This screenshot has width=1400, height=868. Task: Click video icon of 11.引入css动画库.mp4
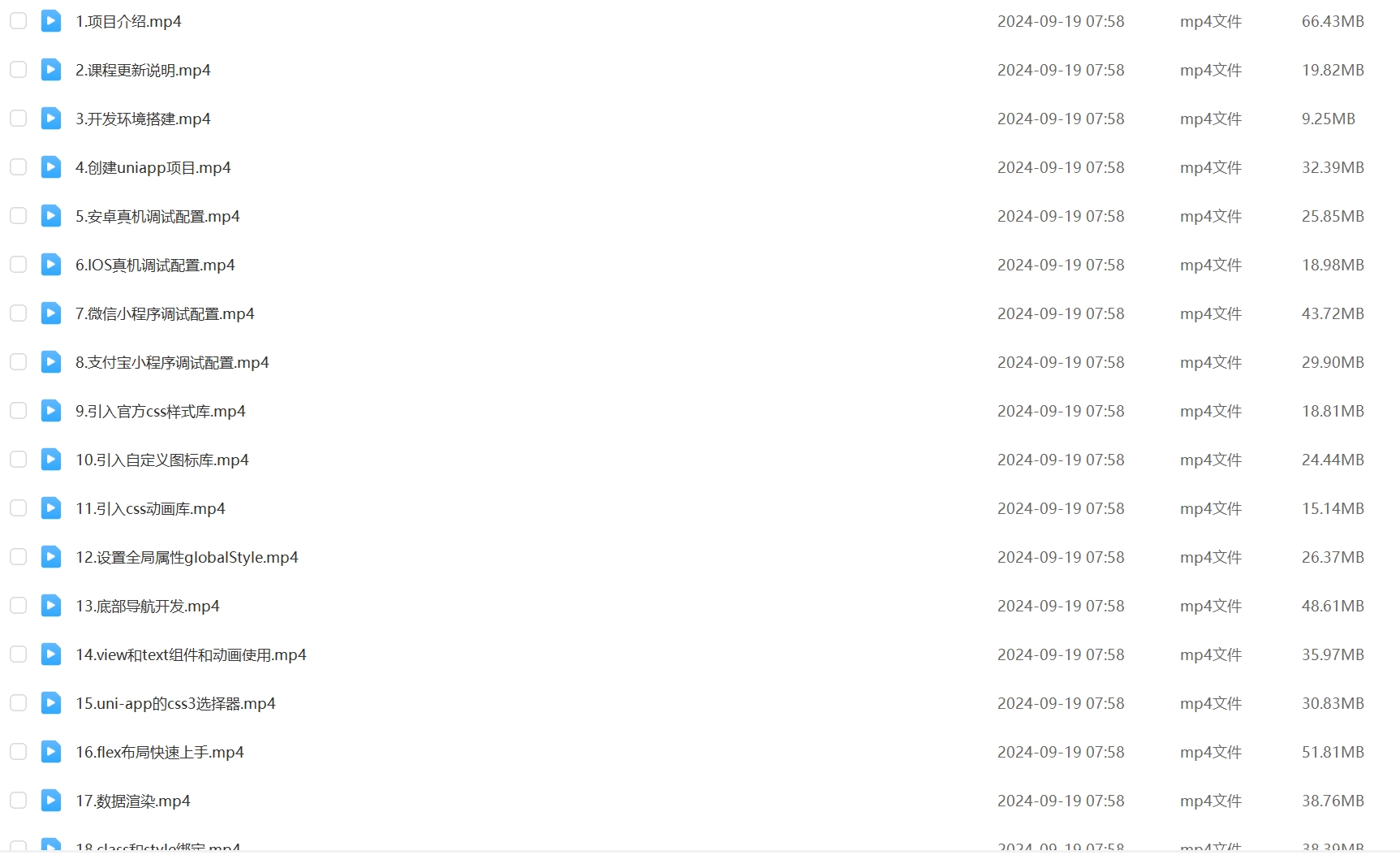click(x=51, y=508)
